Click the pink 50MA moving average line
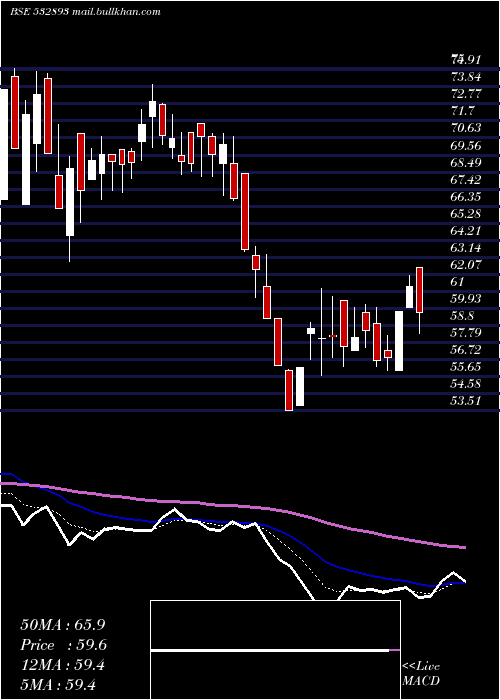The height and width of the screenshot is (700, 500). [232, 505]
